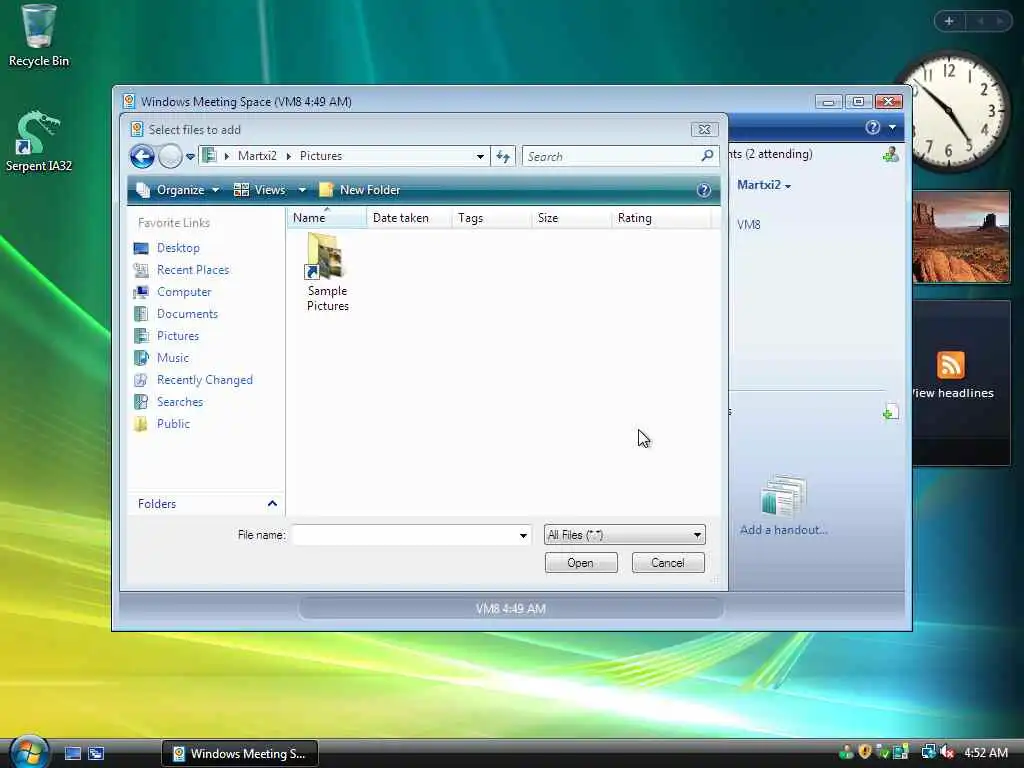
Task: Click the Views toolbar button
Action: (x=260, y=190)
